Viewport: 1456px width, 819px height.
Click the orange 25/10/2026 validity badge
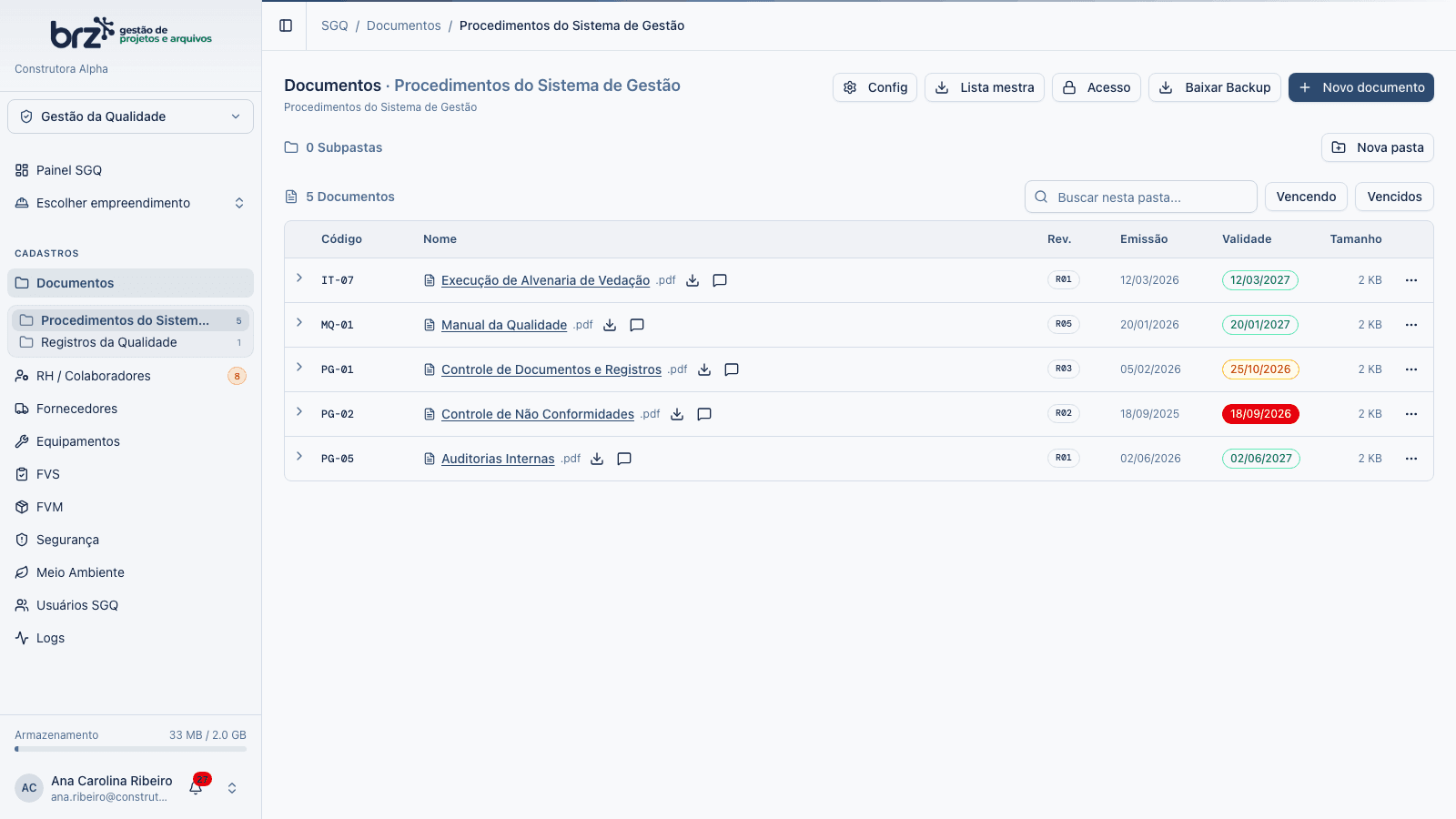(1260, 369)
